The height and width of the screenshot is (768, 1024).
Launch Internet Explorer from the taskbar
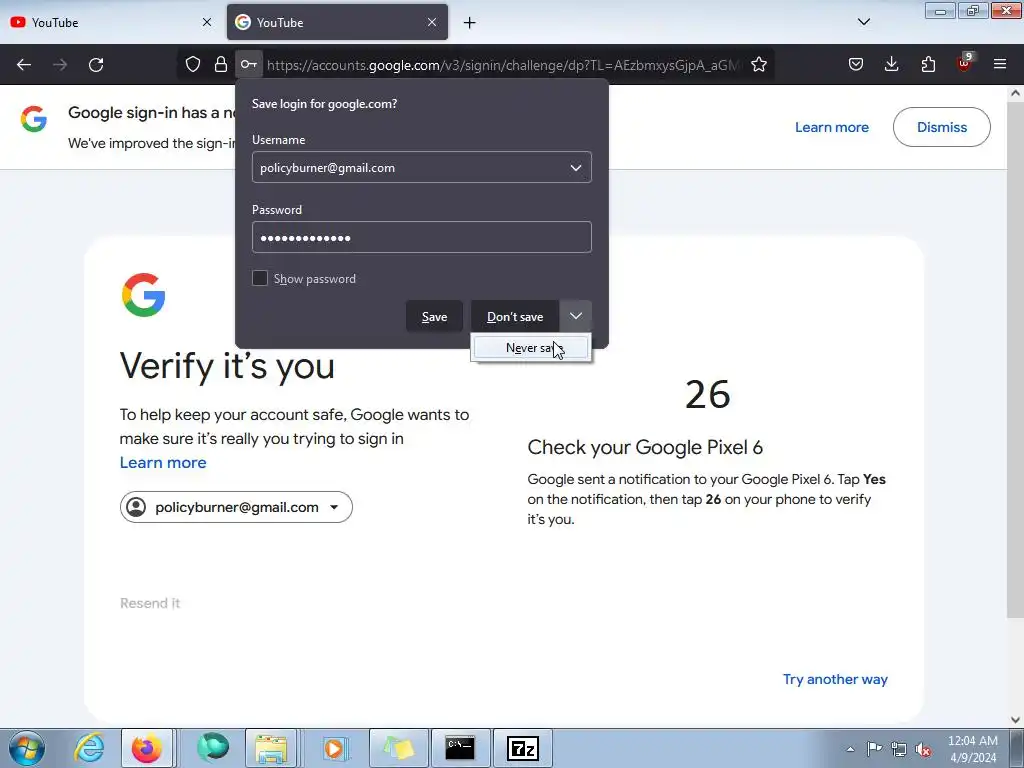pyautogui.click(x=88, y=748)
